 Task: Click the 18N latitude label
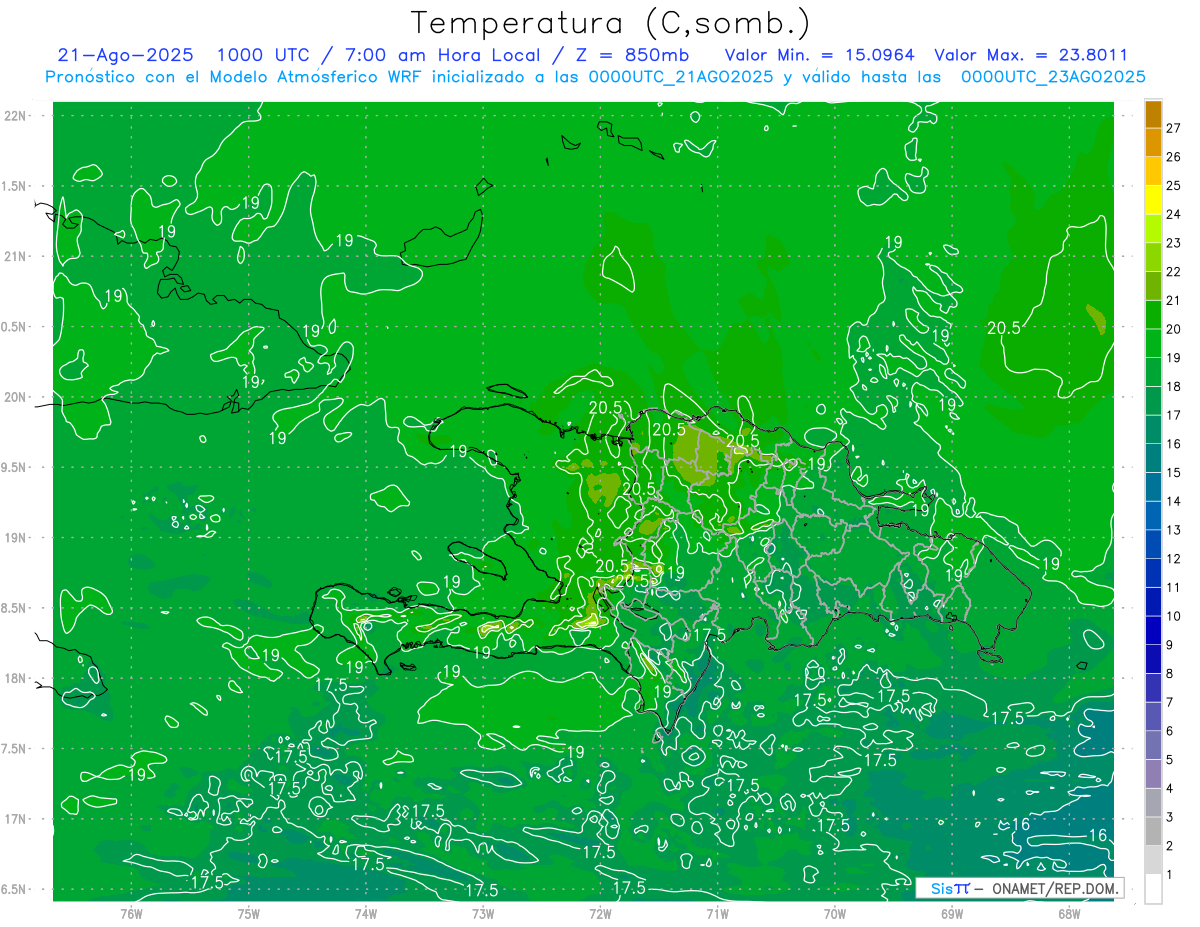(16, 678)
